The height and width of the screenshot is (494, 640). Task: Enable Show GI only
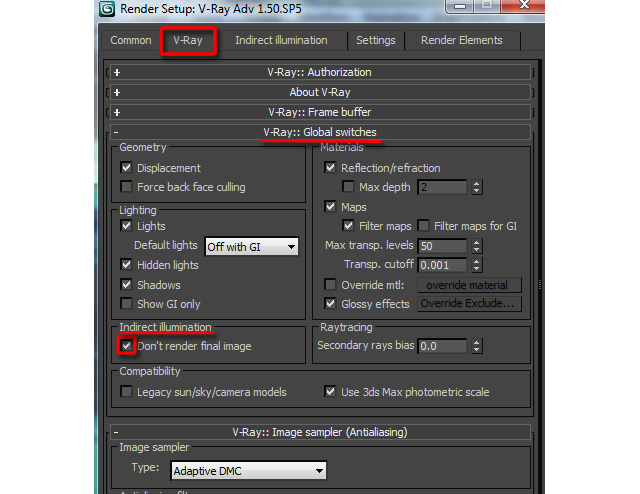click(x=127, y=304)
